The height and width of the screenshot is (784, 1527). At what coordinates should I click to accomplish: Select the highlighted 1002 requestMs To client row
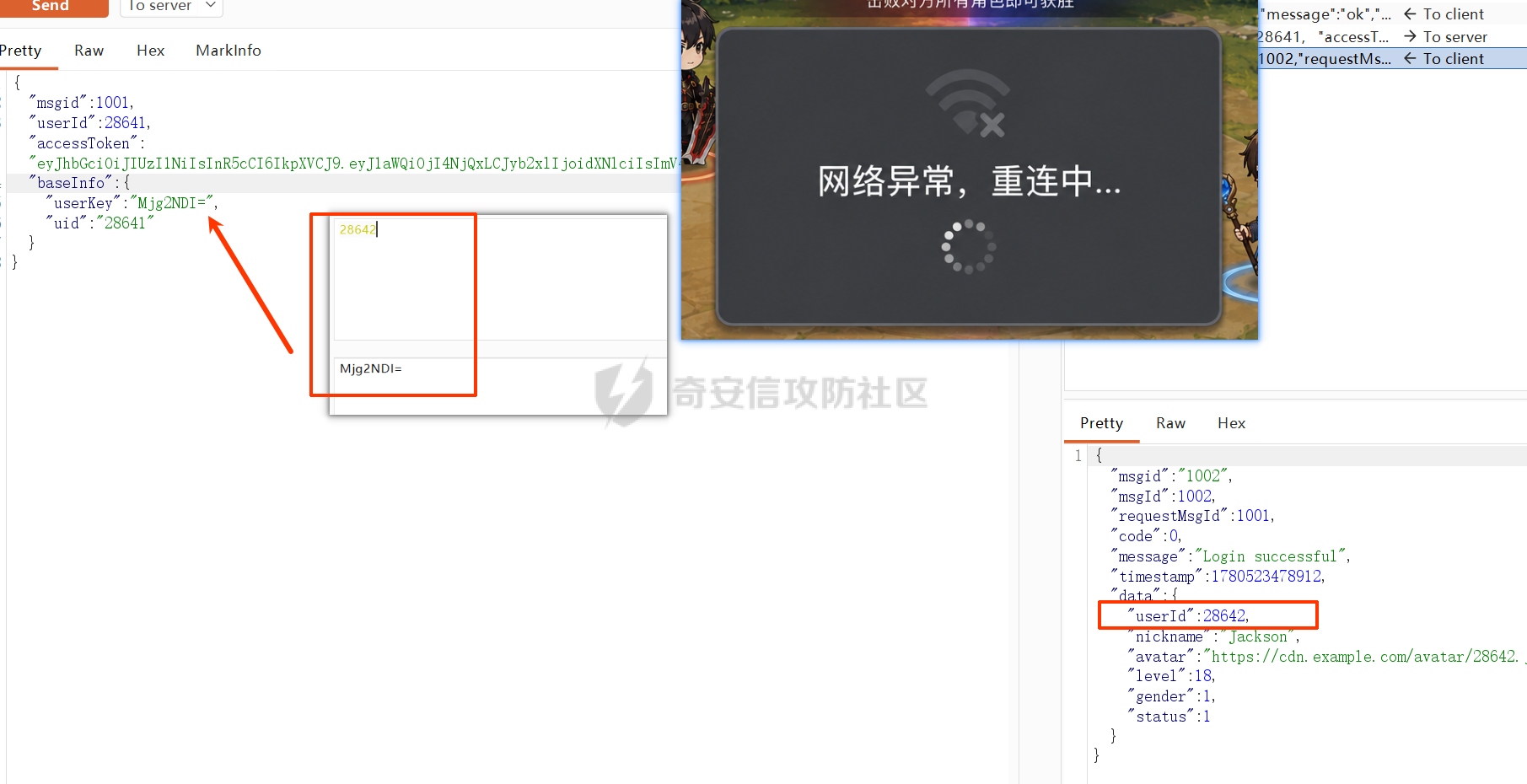pos(1392,58)
